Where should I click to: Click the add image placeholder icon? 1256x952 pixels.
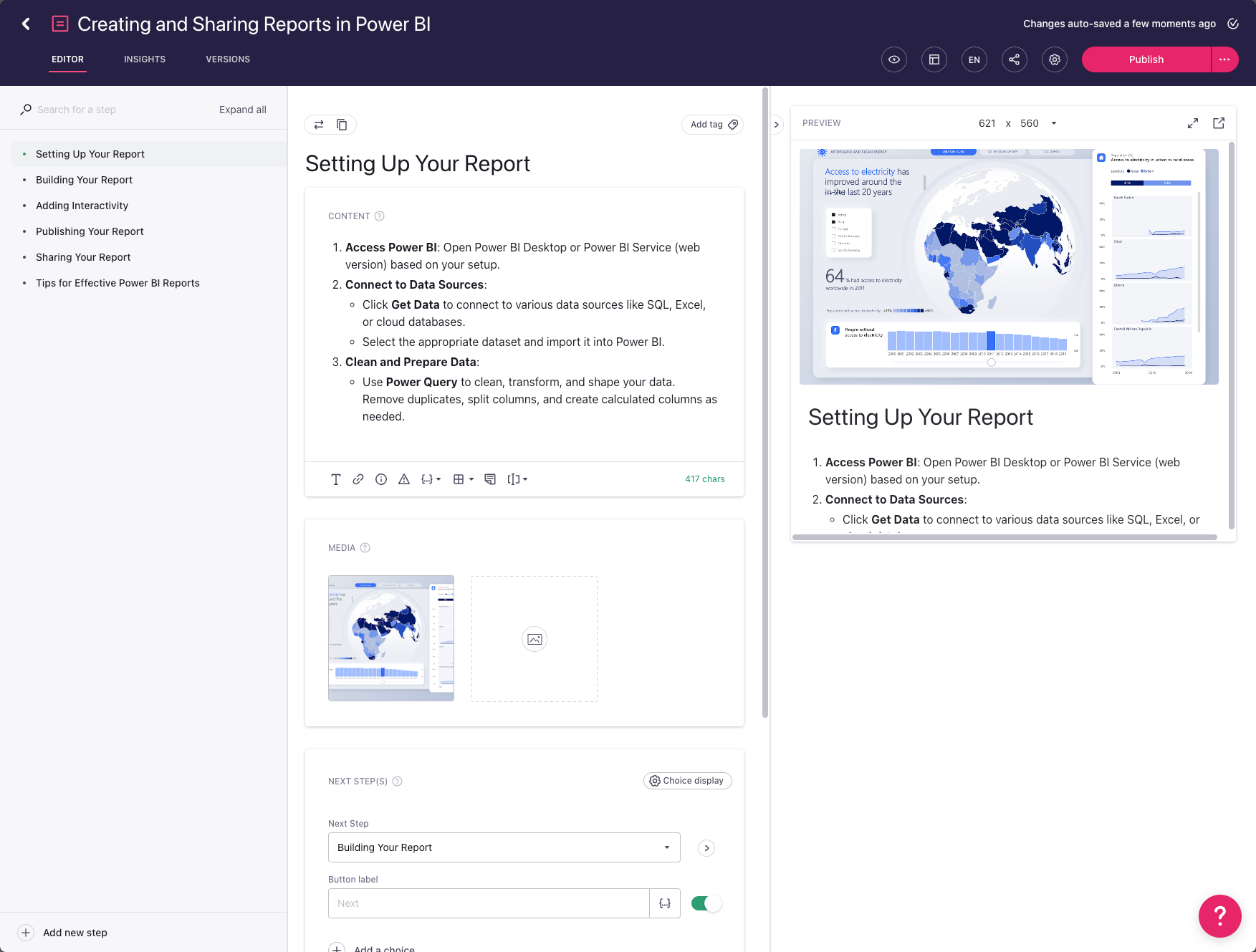coord(534,639)
